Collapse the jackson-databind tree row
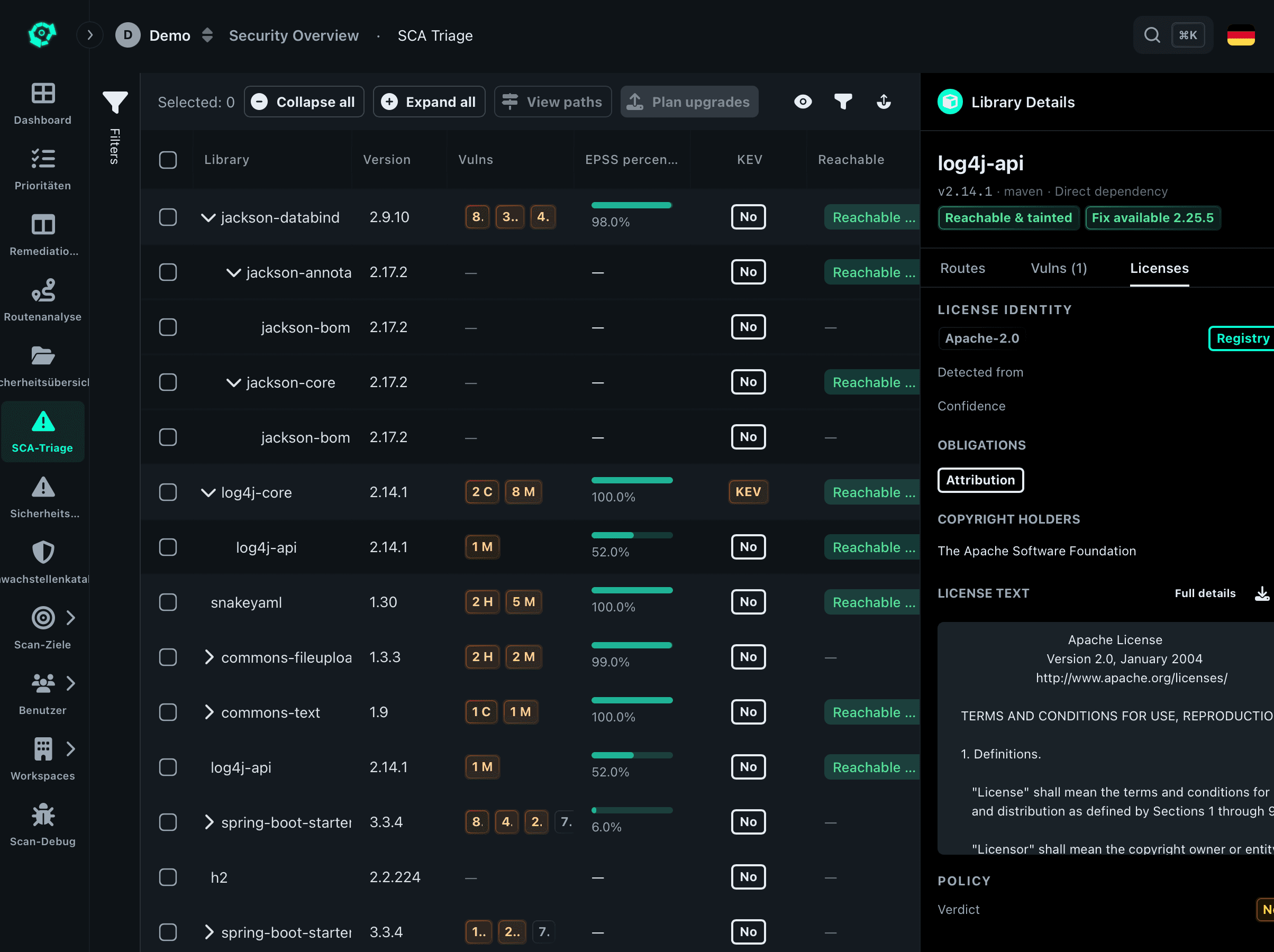 point(208,218)
